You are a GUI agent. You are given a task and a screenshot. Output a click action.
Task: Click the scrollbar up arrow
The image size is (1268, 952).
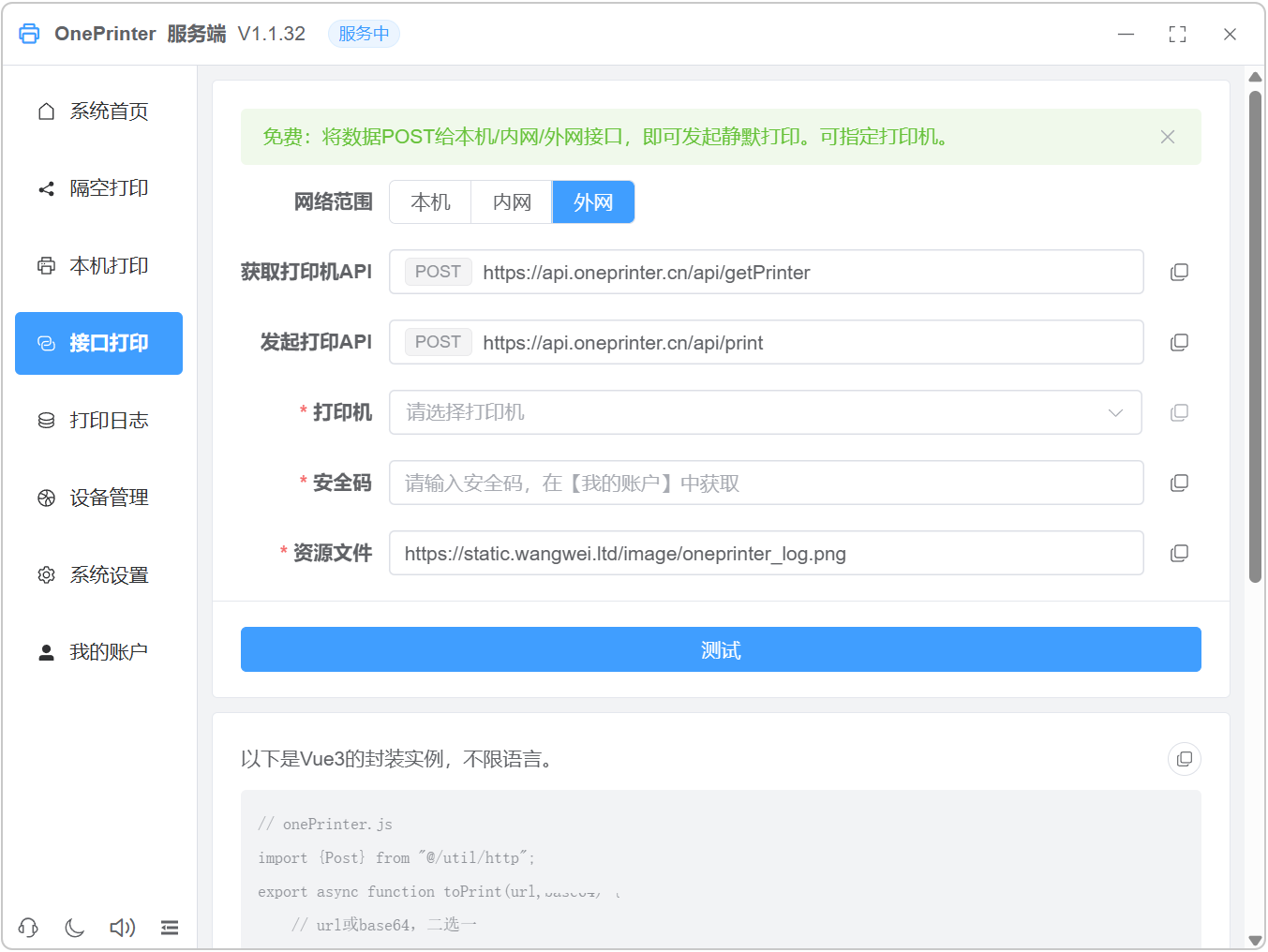1256,77
